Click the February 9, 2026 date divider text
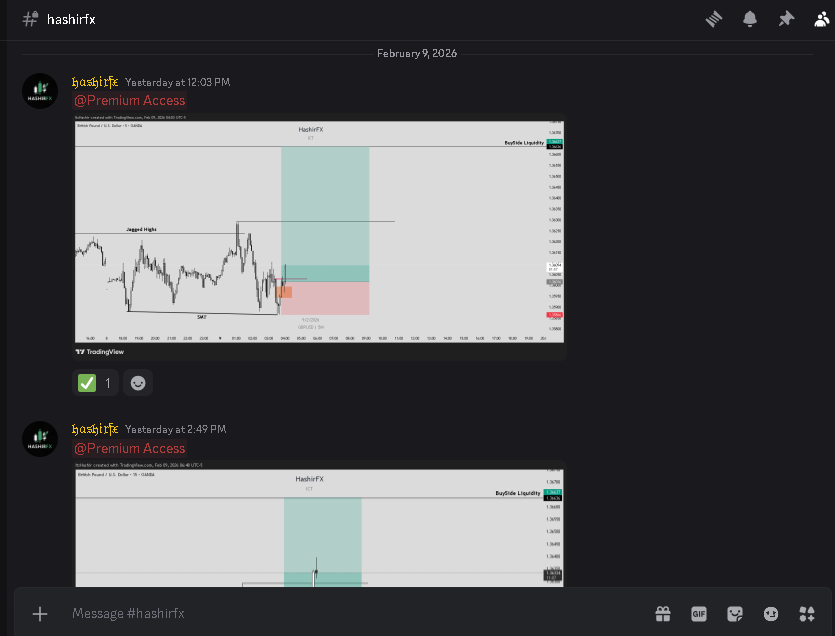The height and width of the screenshot is (636, 835). coord(417,53)
